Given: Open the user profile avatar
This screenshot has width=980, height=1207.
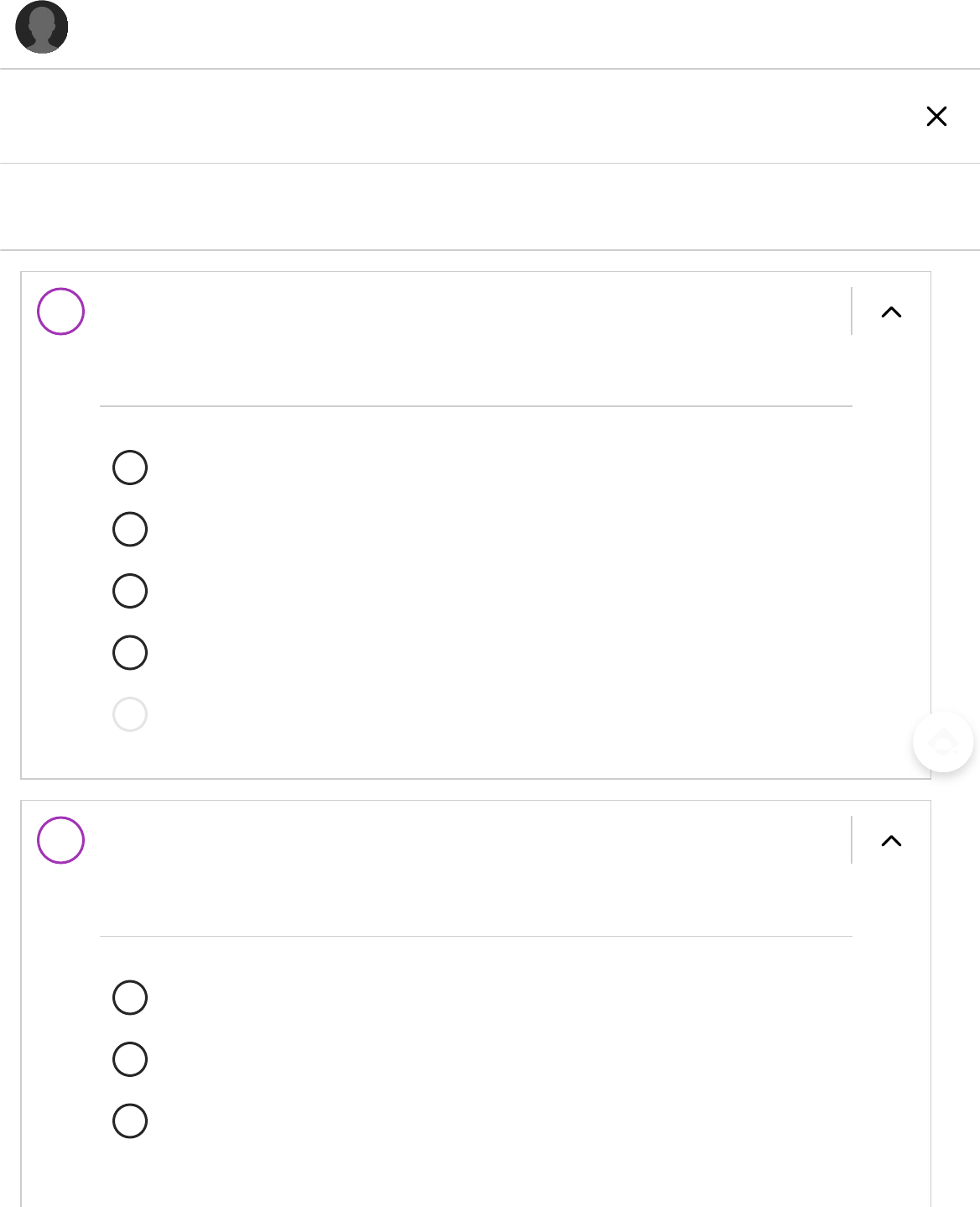Looking at the screenshot, I should click(42, 28).
